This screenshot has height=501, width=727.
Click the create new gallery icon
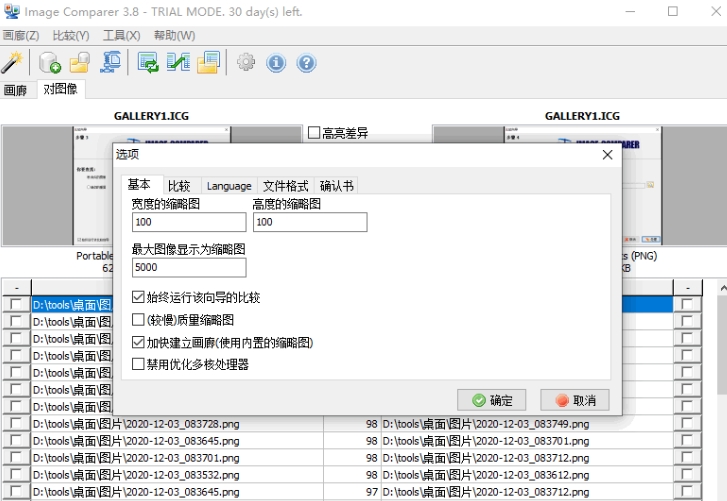49,63
